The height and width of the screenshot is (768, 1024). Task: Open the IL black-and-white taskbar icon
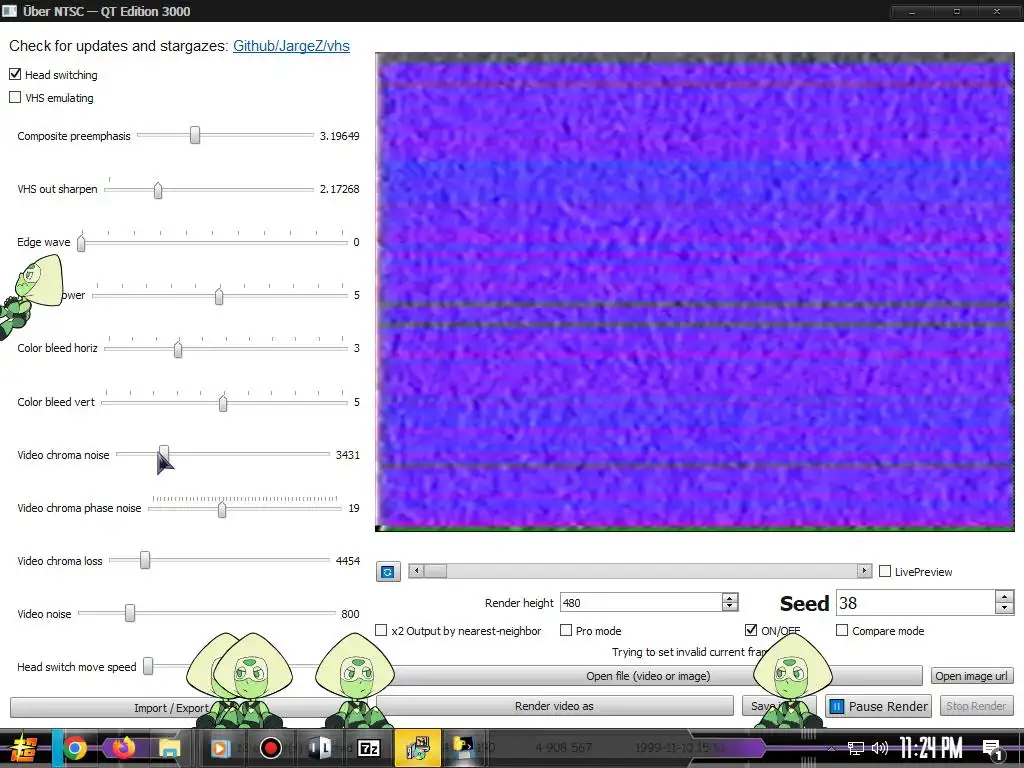point(320,748)
